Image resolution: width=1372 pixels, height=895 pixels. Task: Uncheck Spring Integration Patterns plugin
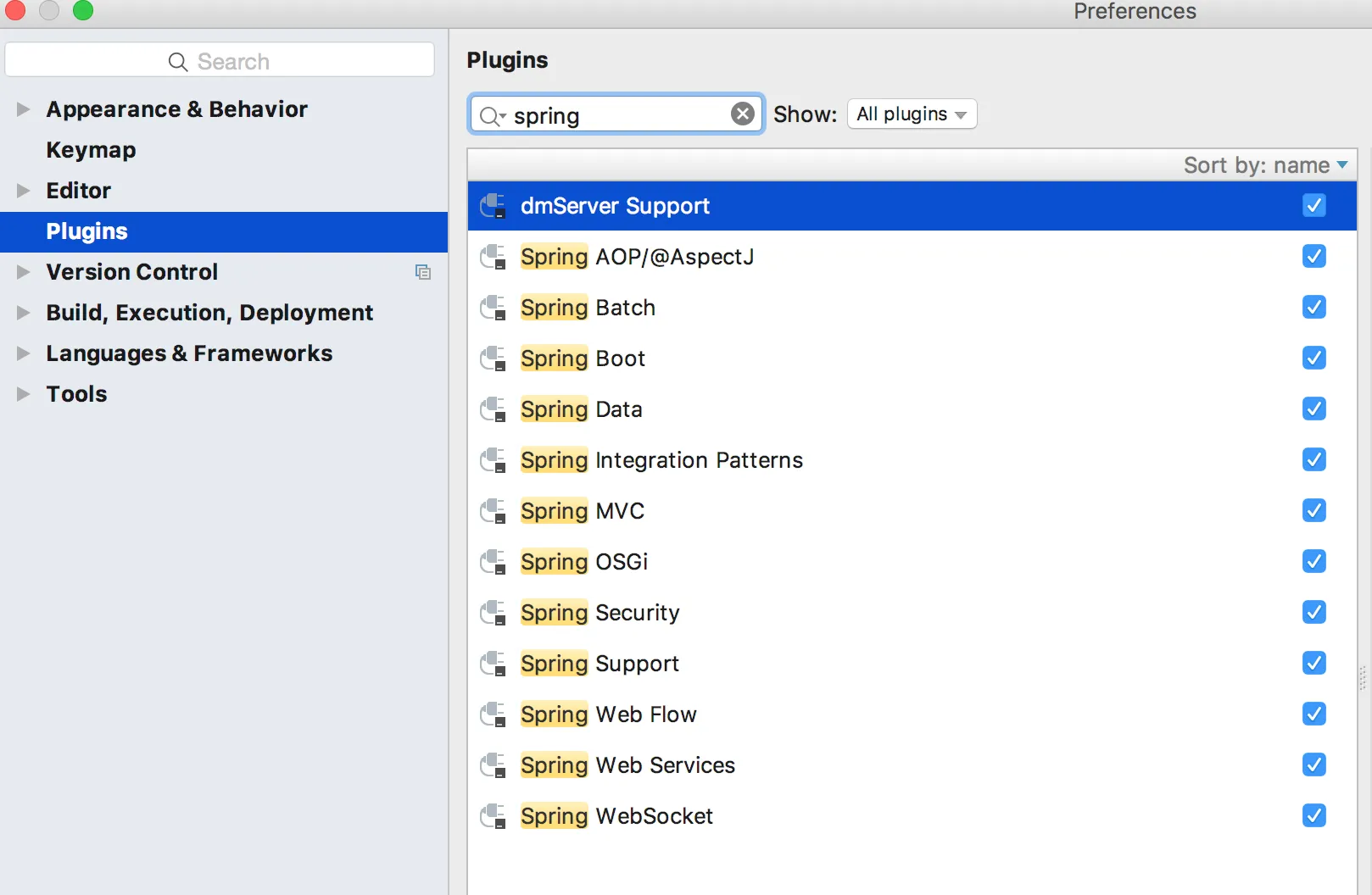point(1314,459)
